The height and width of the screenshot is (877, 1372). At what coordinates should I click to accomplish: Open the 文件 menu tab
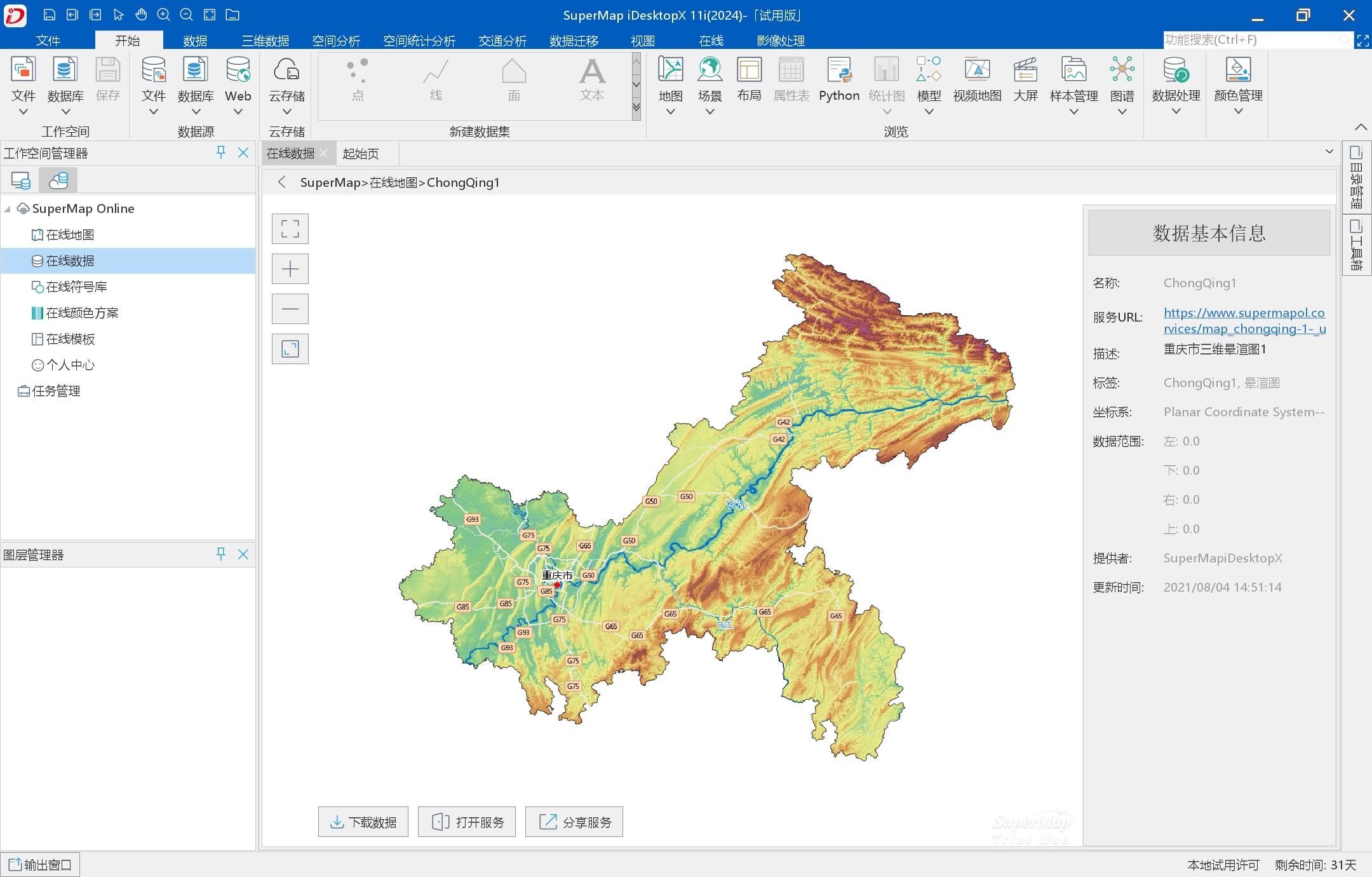coord(48,41)
